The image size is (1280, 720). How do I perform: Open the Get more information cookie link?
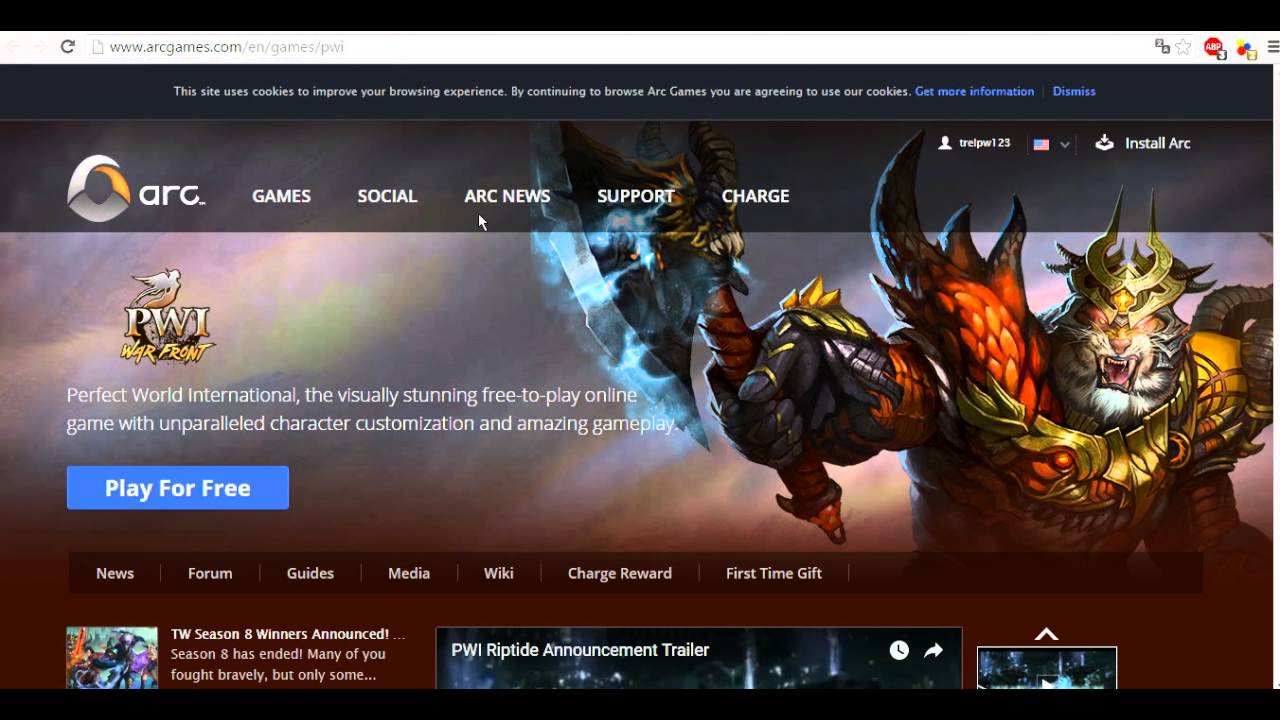pyautogui.click(x=974, y=91)
